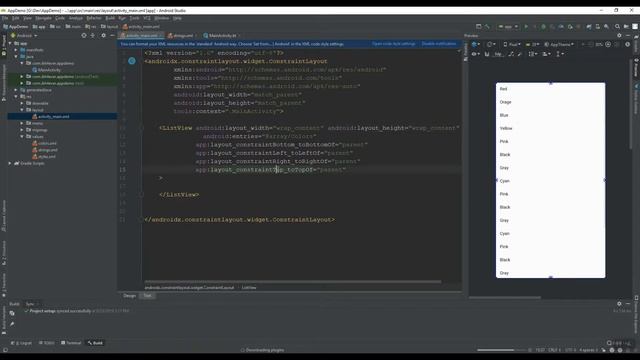Screen dimensions: 640x360
Task: Select activity_main.xml in project tree
Action: 53,116
